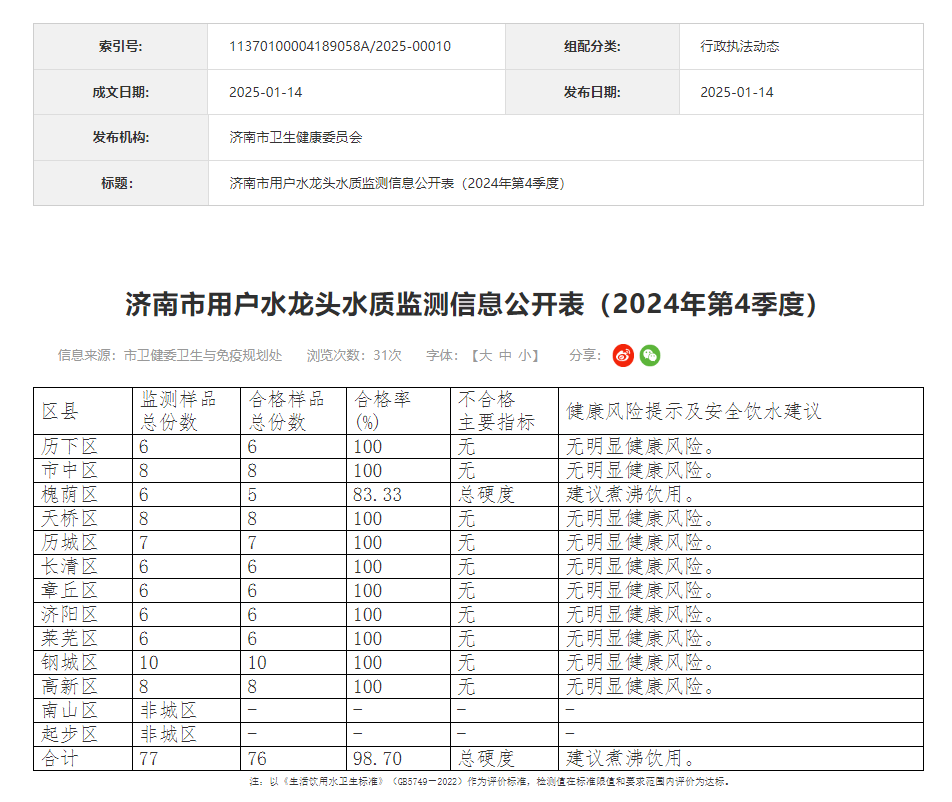
Task: Click the 83.33 pass rate cell
Action: pyautogui.click(x=378, y=494)
